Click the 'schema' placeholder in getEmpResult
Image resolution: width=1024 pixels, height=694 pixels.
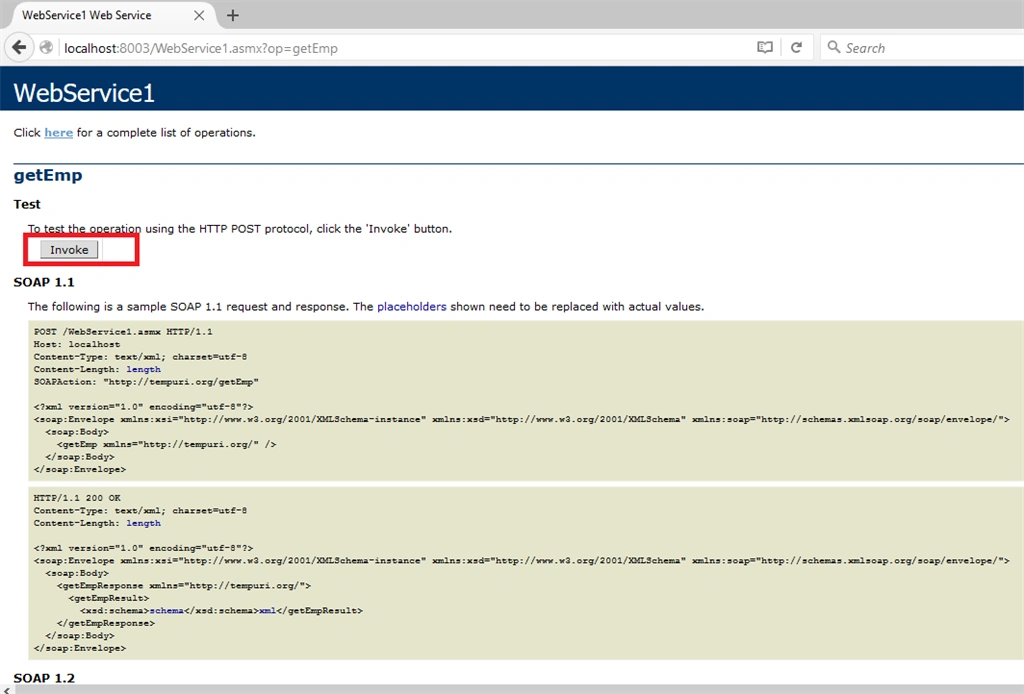(x=167, y=610)
